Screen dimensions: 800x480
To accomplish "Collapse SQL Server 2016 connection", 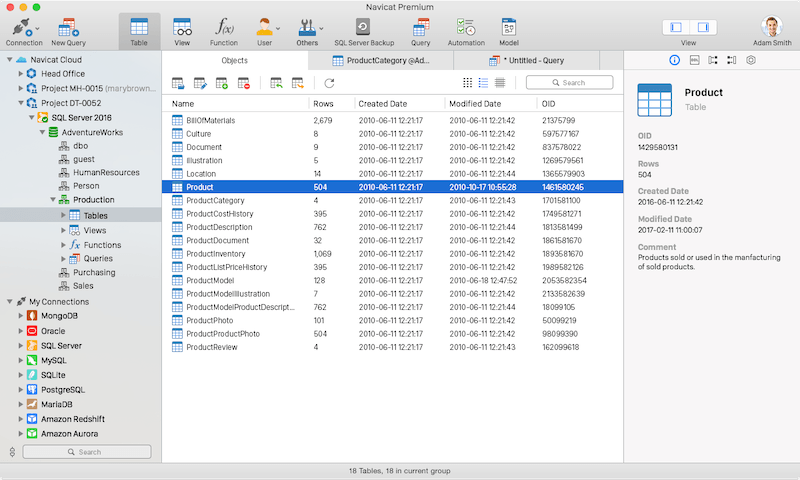I will pyautogui.click(x=32, y=118).
